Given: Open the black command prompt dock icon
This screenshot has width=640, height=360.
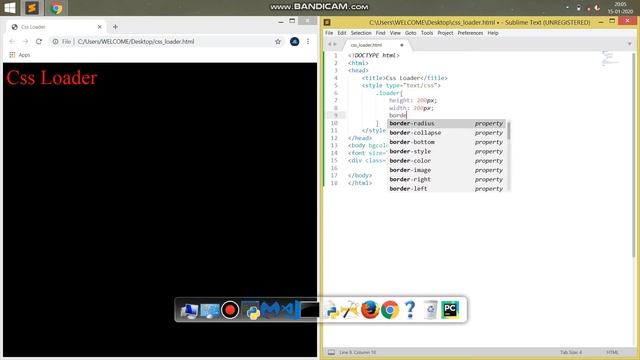Looking at the screenshot, I should tap(310, 310).
